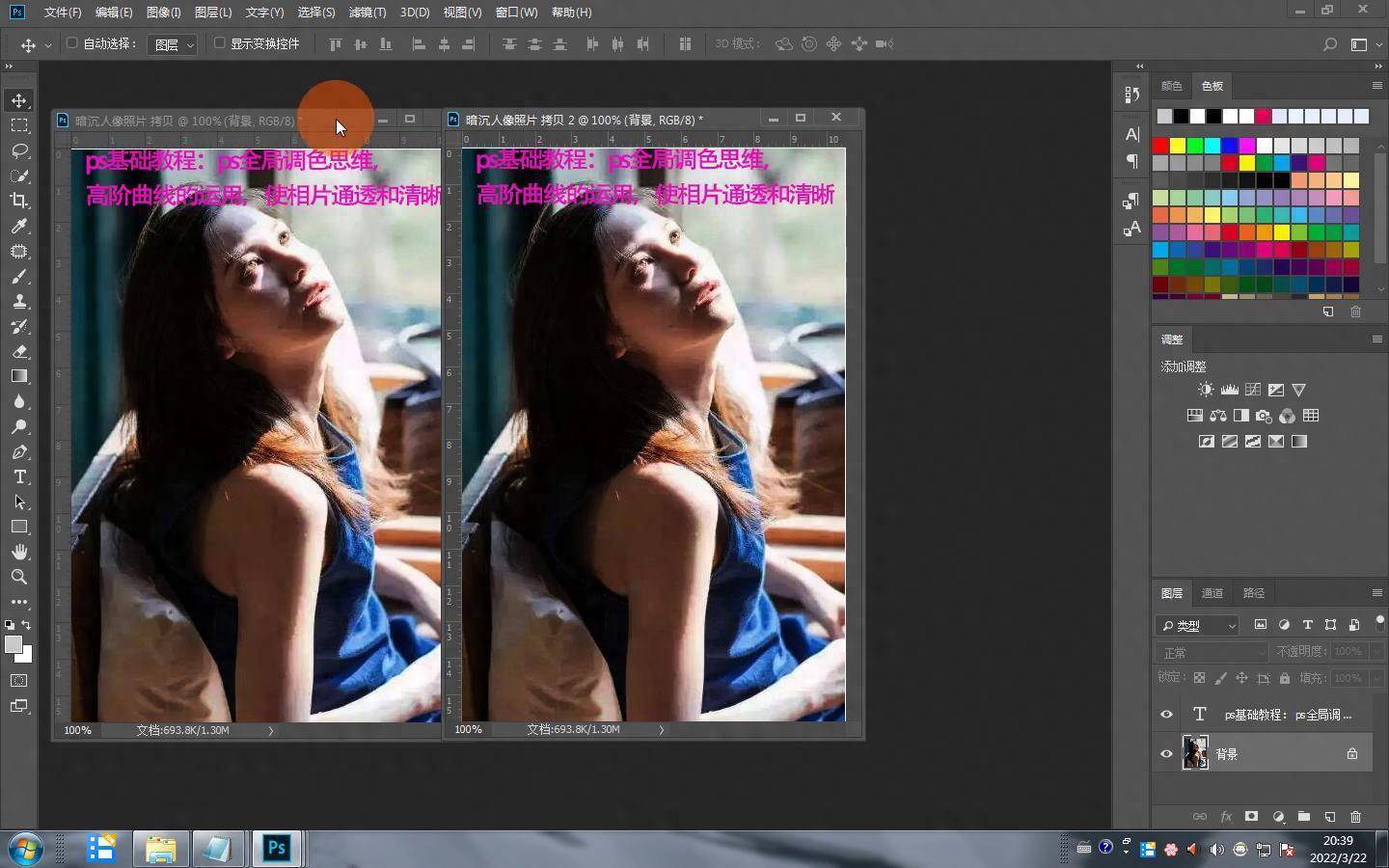Select the text layer ps基础教程
This screenshot has height=868, width=1389.
[x=1287, y=715]
